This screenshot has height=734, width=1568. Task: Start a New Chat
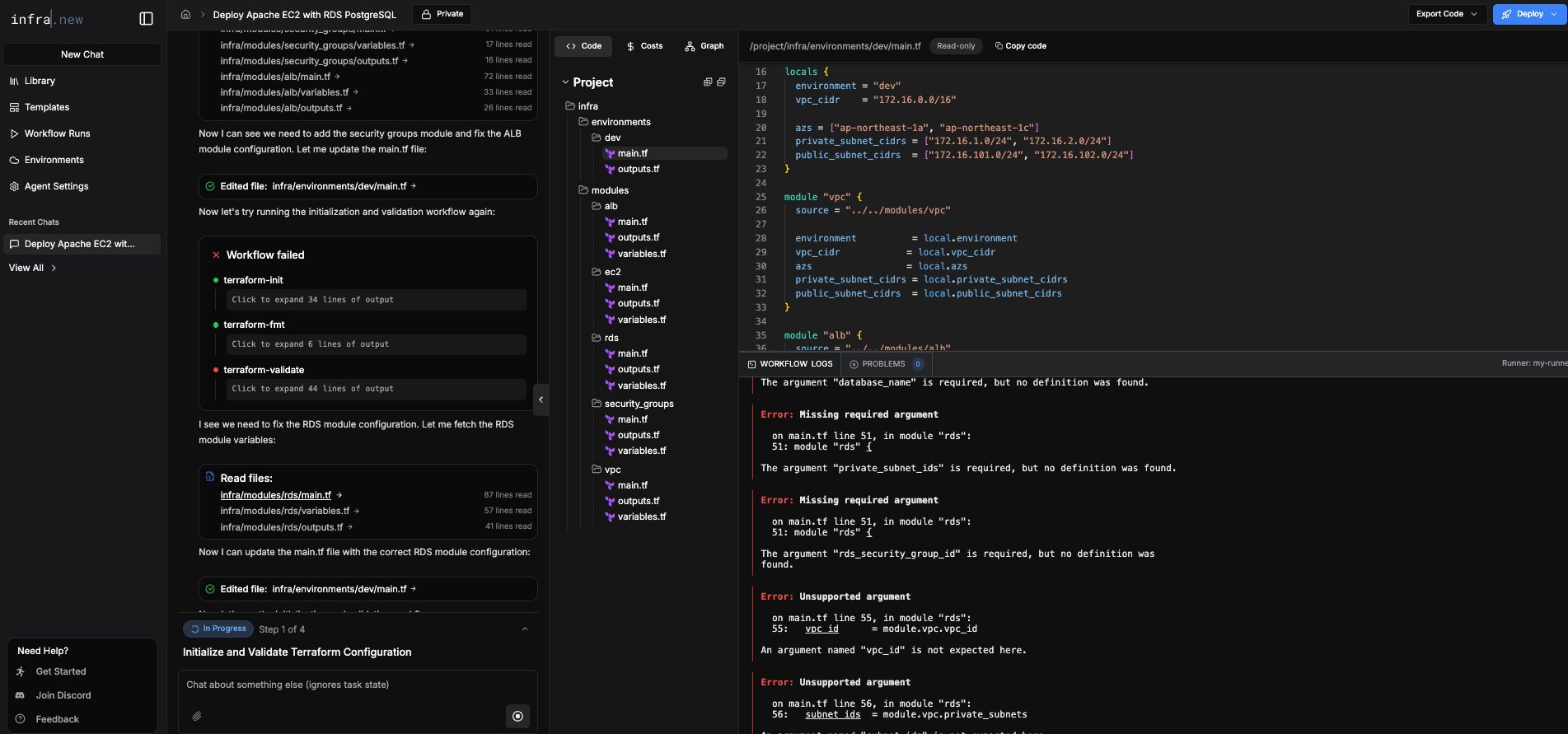pyautogui.click(x=82, y=54)
